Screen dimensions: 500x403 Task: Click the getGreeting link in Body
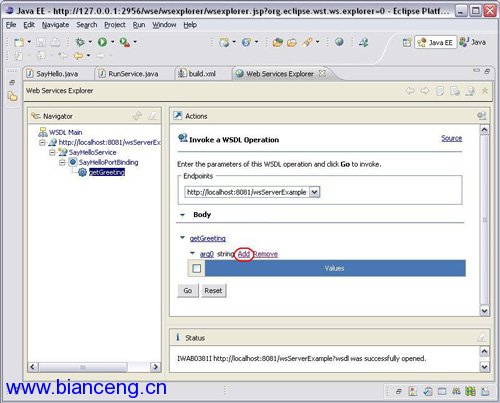(x=208, y=238)
